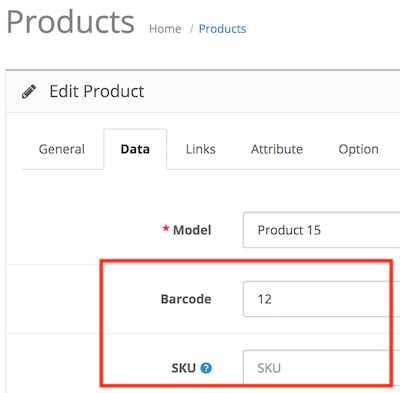Click the large Products page heading
400x393 pixels.
pyautogui.click(x=70, y=22)
